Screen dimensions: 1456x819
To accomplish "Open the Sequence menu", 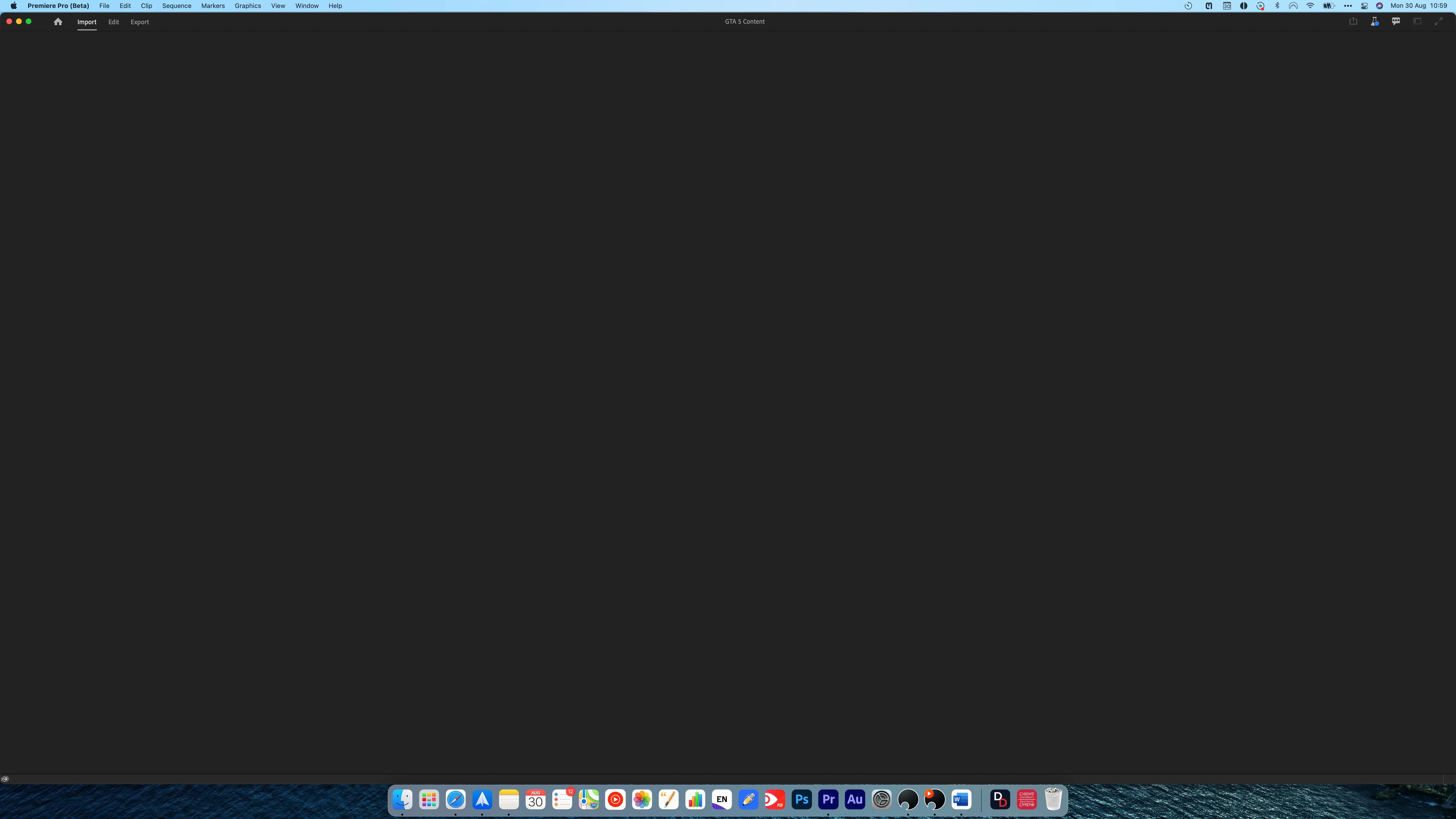I will coord(176,6).
